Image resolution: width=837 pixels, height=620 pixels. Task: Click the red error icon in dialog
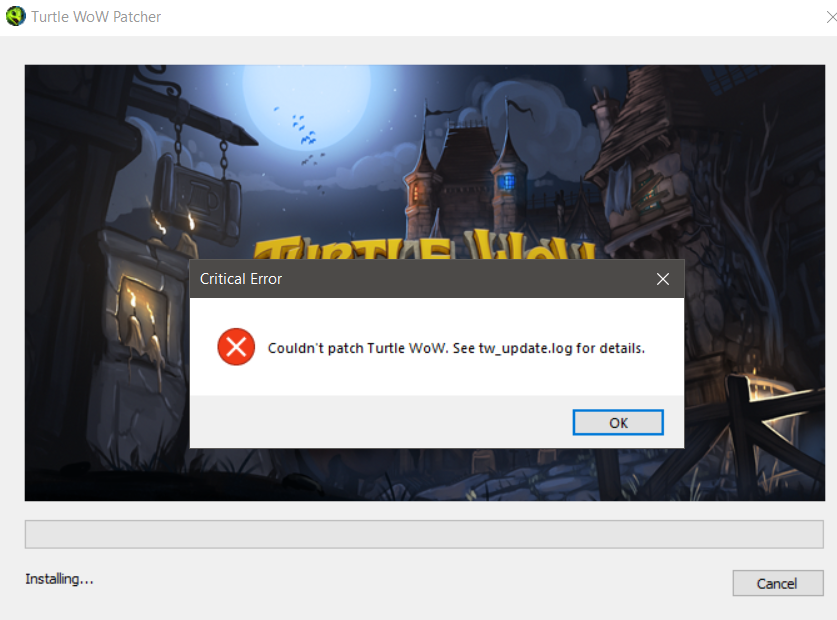click(236, 347)
